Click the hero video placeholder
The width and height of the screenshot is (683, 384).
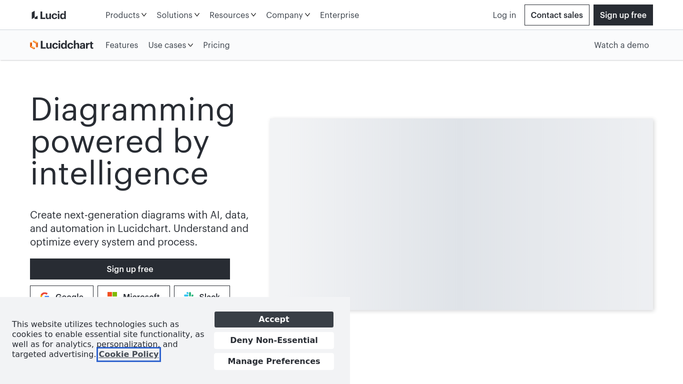click(461, 214)
